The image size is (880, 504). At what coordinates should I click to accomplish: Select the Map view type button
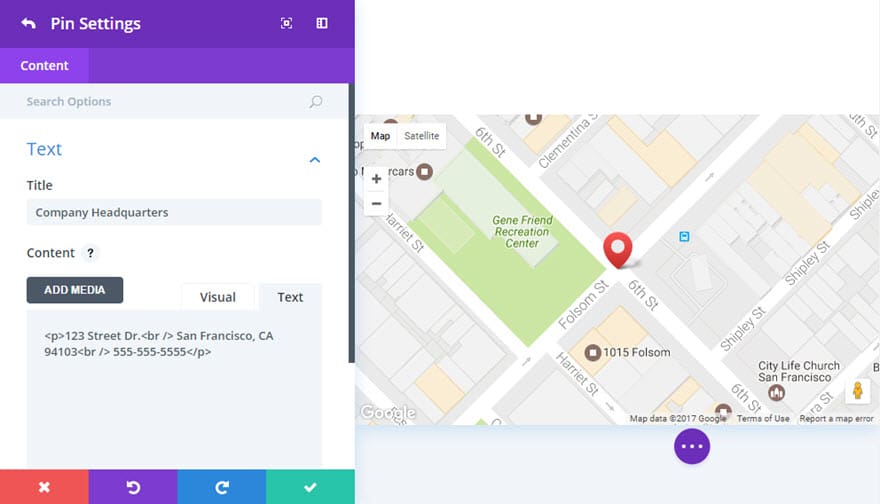pyautogui.click(x=380, y=136)
